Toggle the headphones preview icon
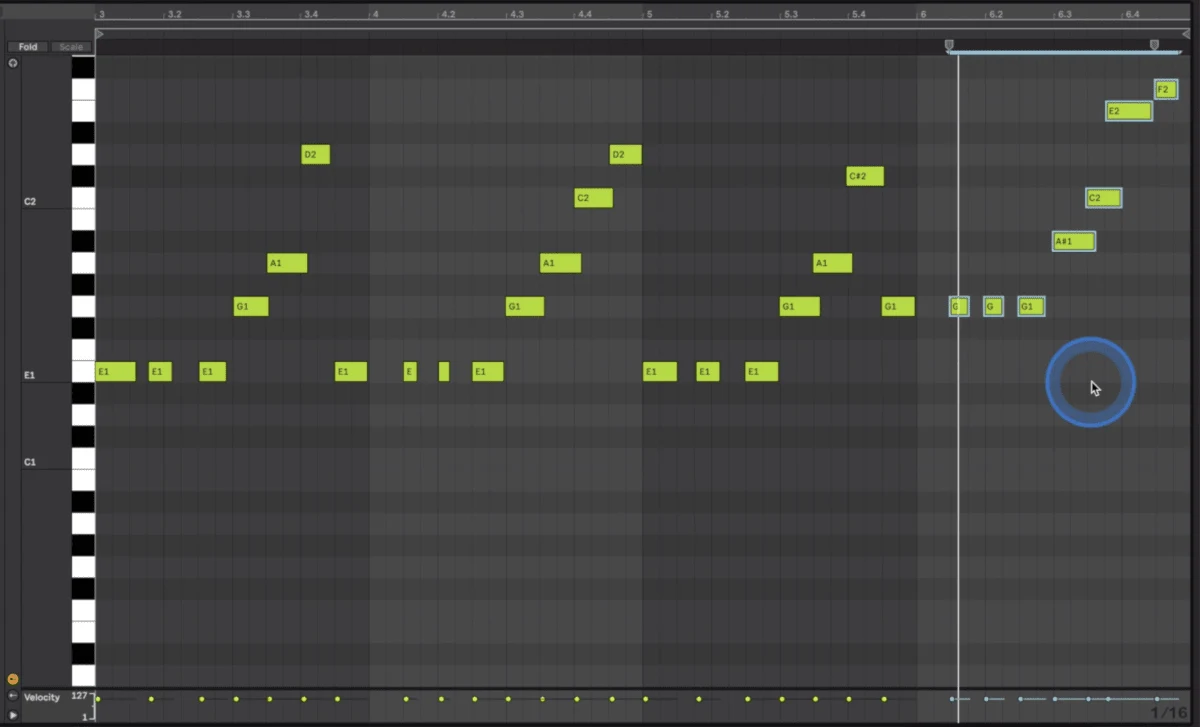This screenshot has width=1200, height=727. (x=13, y=63)
